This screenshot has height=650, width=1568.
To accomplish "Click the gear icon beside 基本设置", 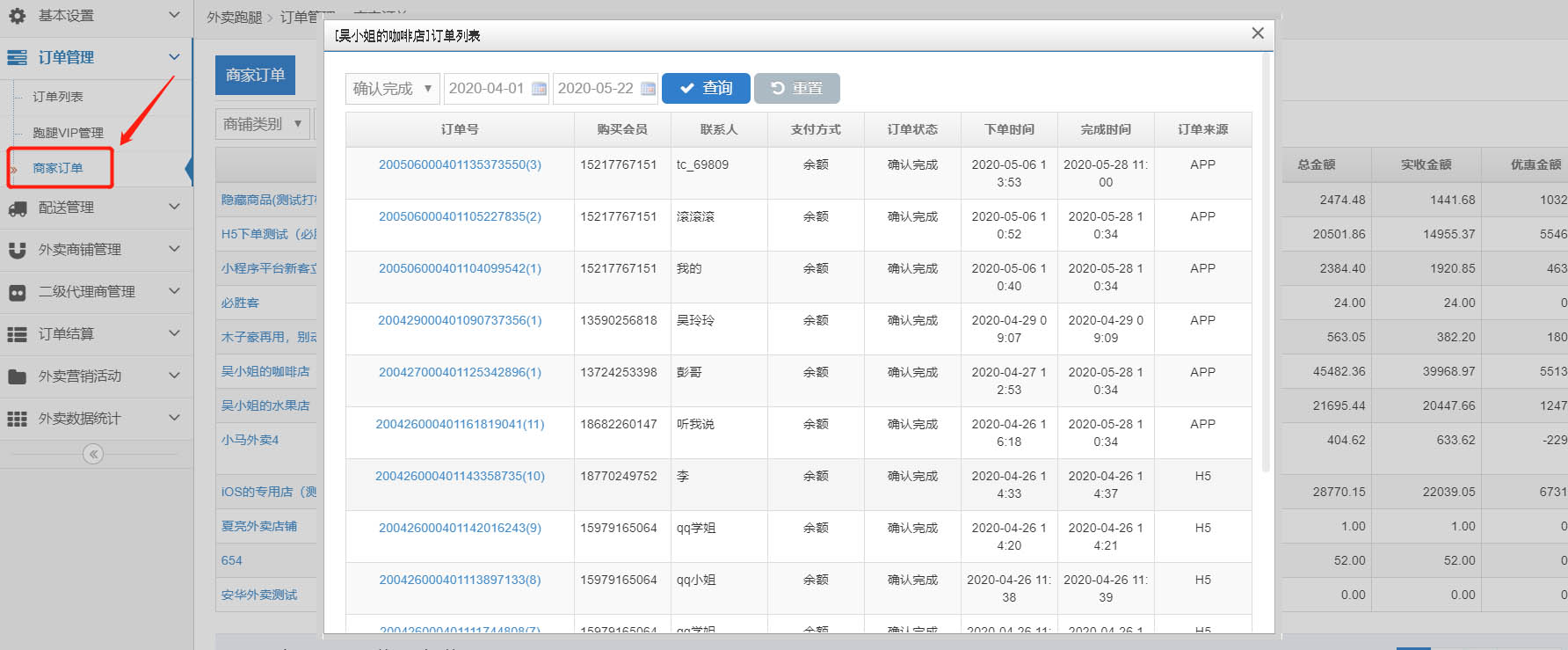I will [x=17, y=16].
